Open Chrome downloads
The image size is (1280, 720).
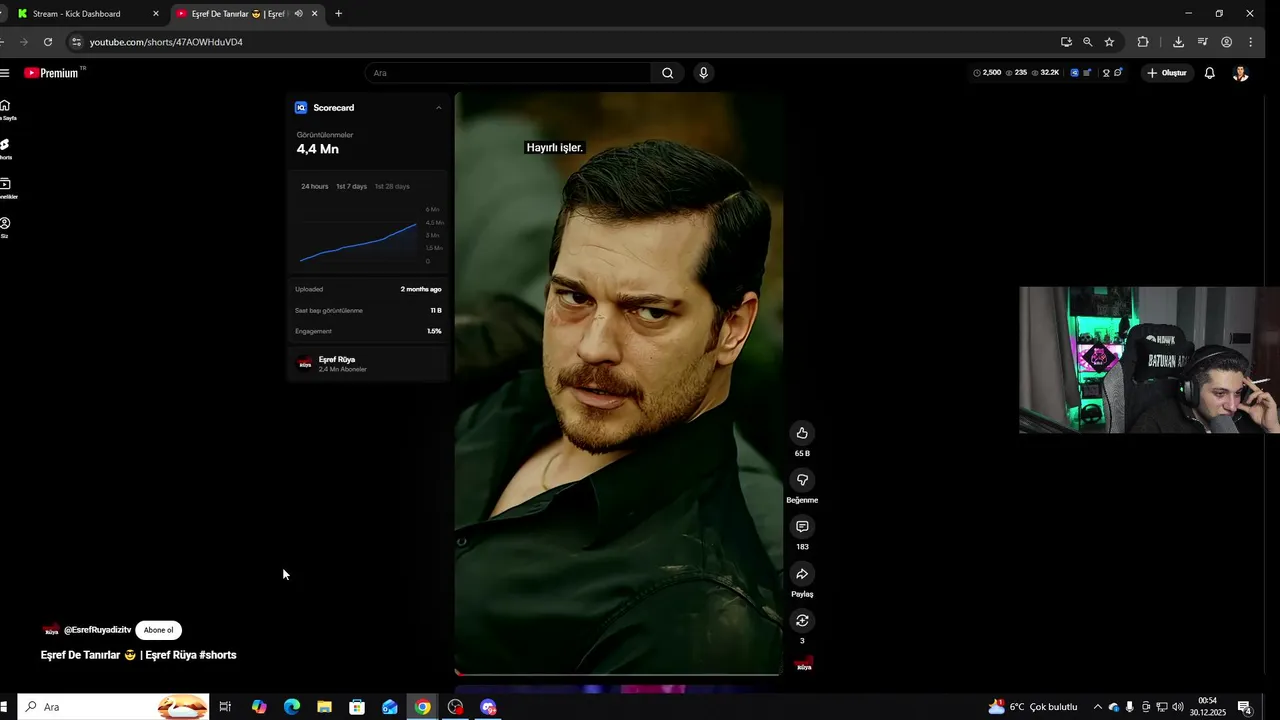[1178, 42]
